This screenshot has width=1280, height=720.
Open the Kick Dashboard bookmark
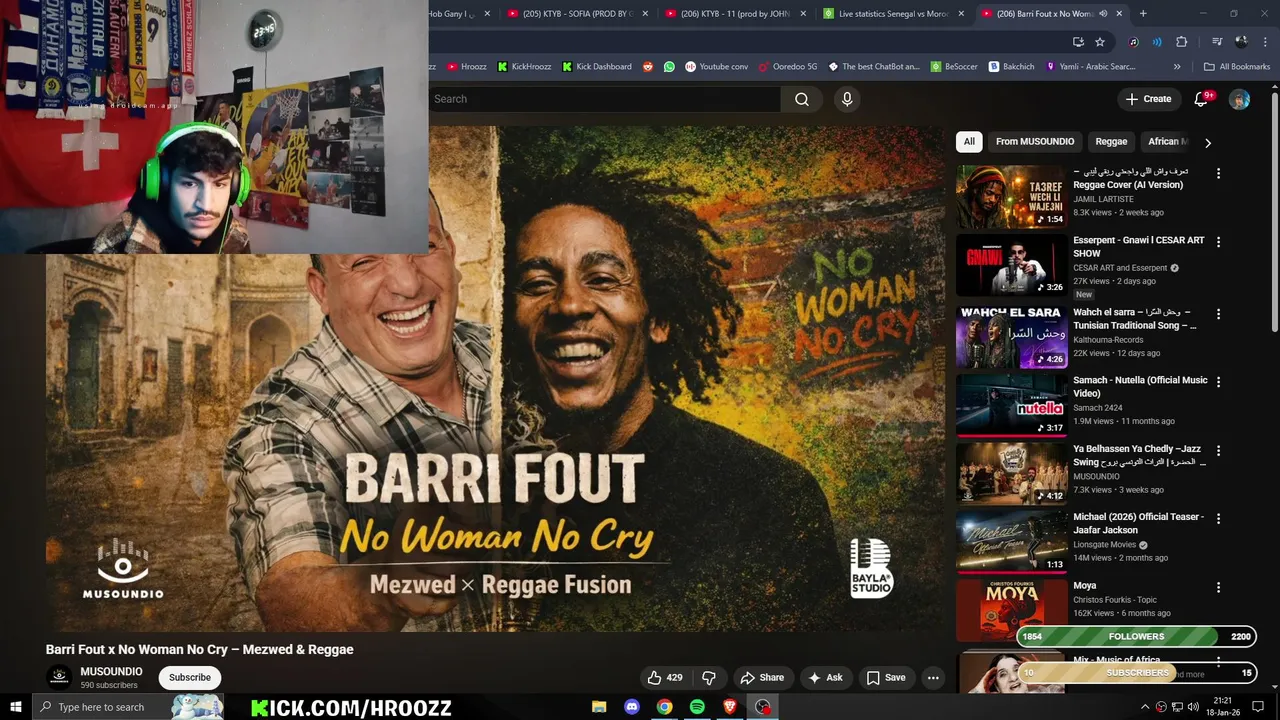coord(597,67)
